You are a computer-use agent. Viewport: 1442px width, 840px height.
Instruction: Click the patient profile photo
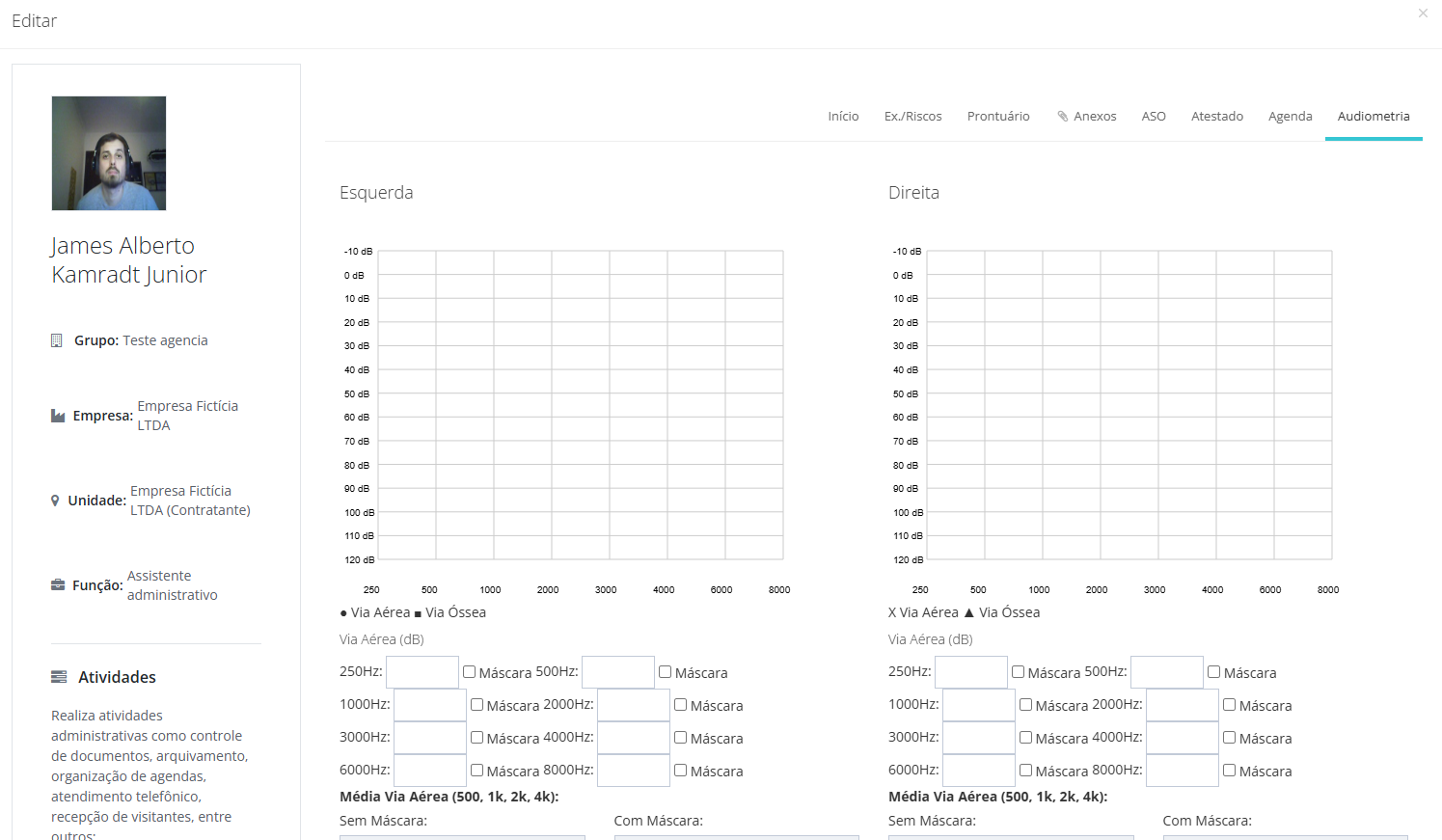[109, 153]
